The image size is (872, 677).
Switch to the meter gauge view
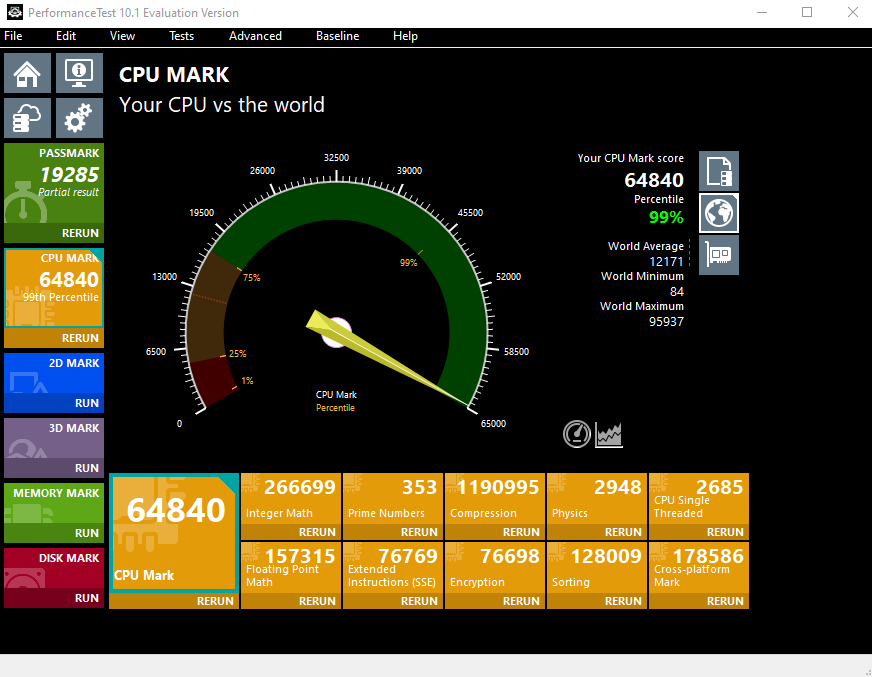pos(577,434)
